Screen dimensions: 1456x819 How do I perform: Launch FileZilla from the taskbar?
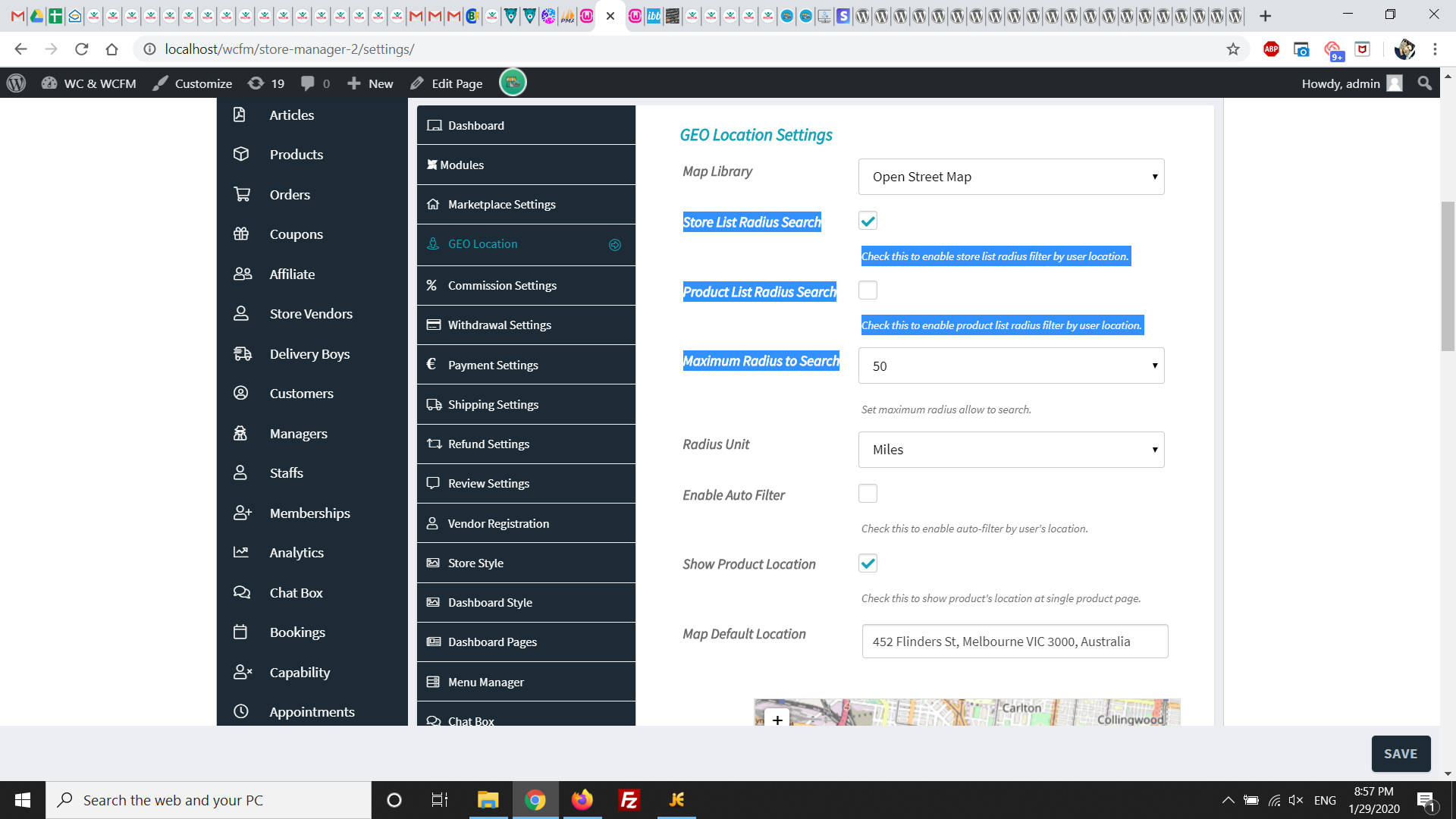coord(629,800)
